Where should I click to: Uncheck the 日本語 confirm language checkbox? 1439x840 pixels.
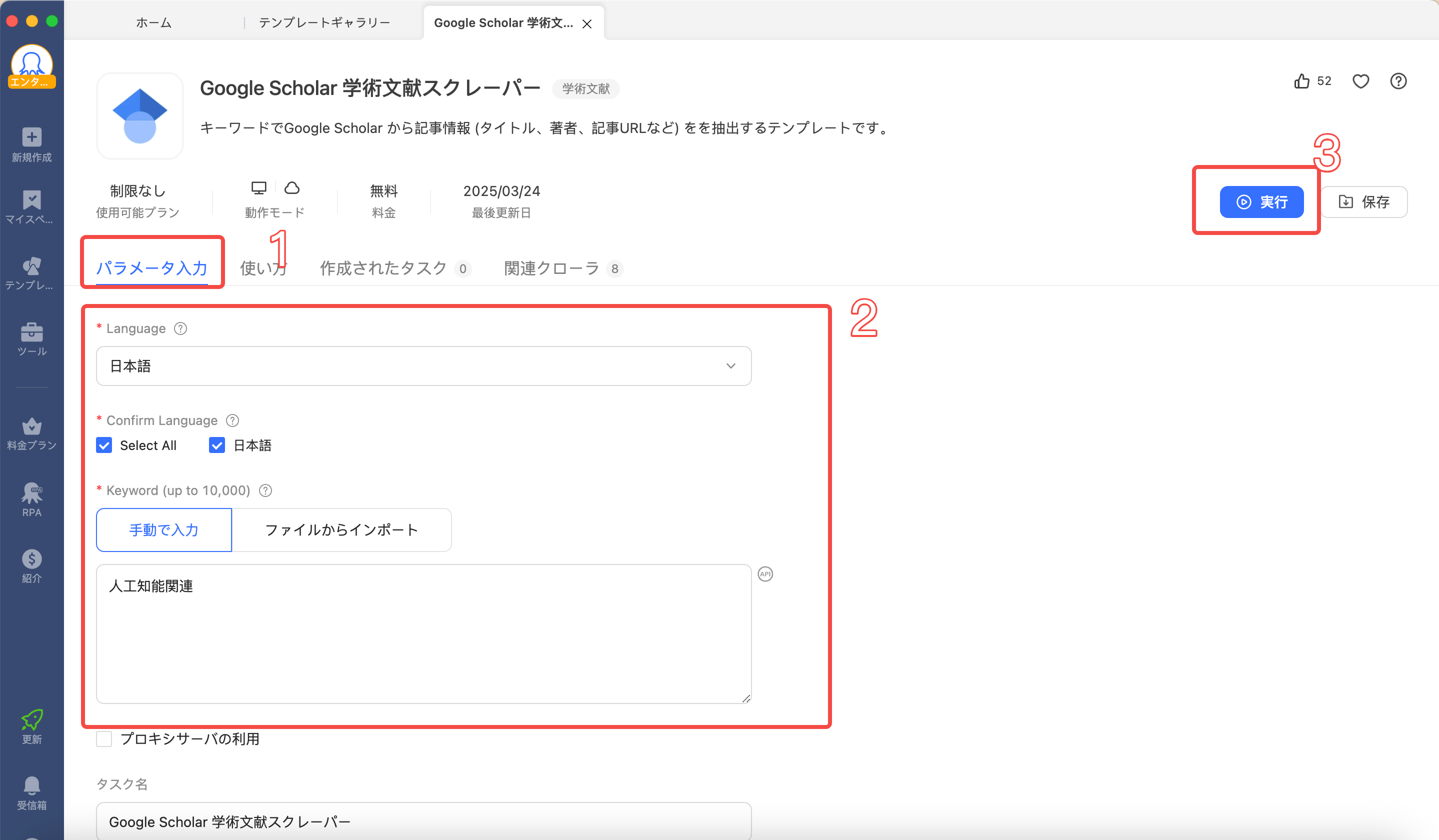pos(217,445)
